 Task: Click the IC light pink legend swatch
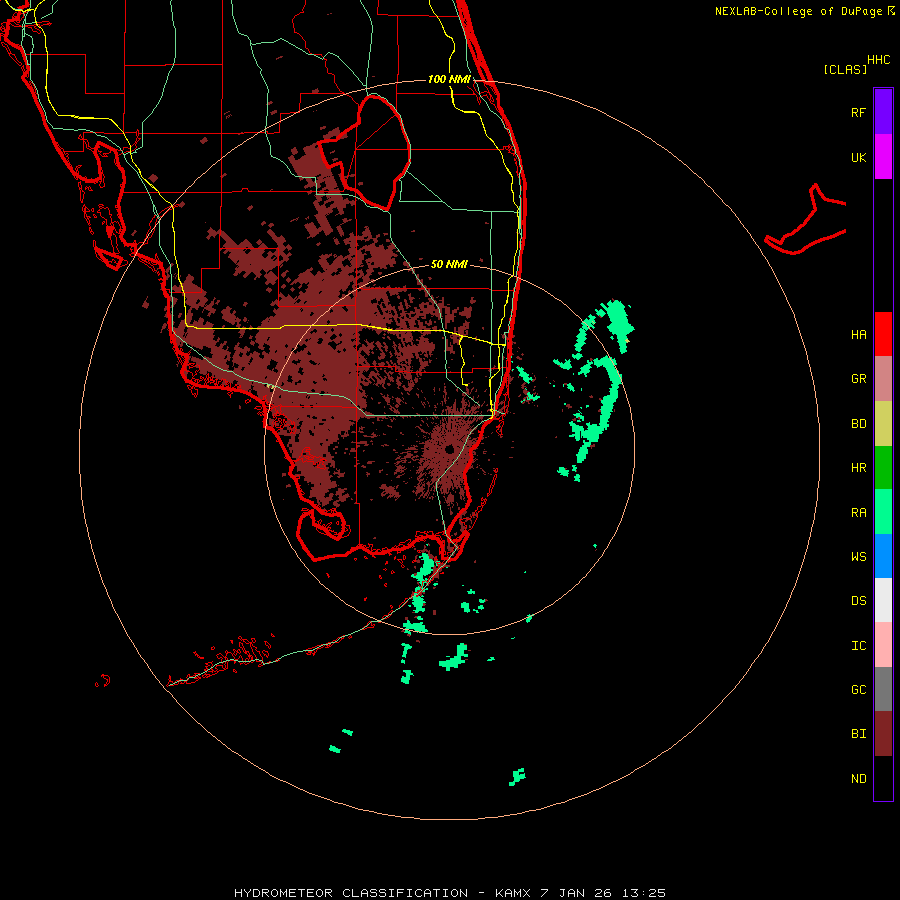(x=883, y=645)
